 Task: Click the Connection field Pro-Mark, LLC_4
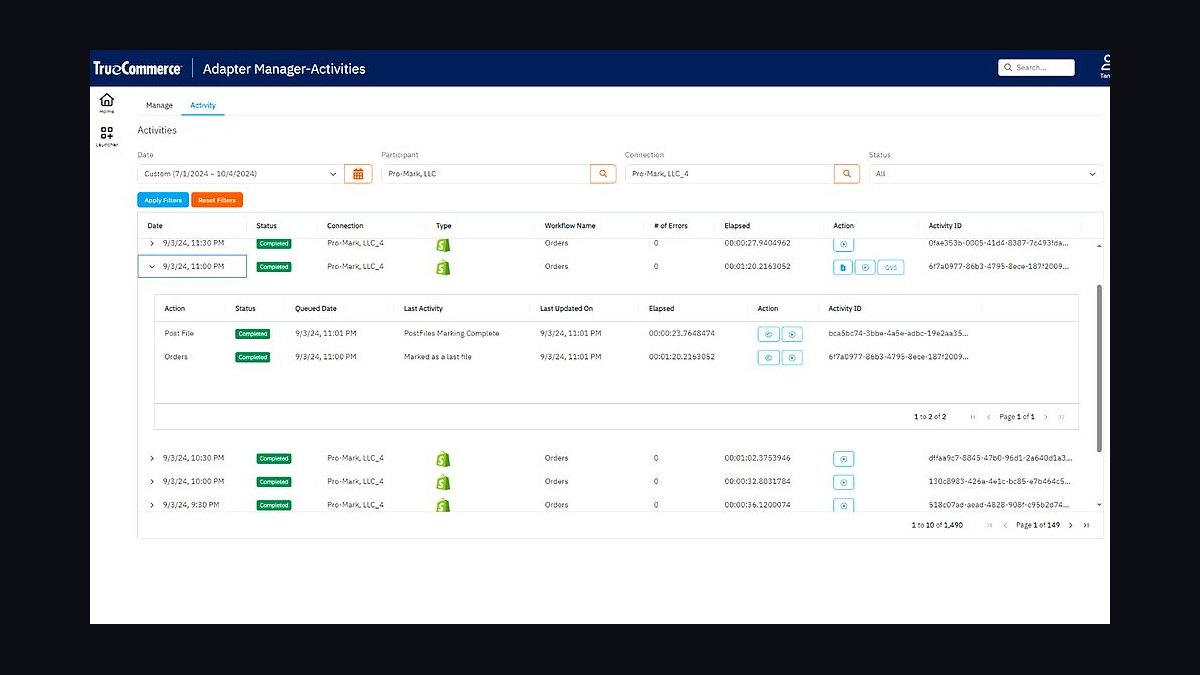point(730,174)
